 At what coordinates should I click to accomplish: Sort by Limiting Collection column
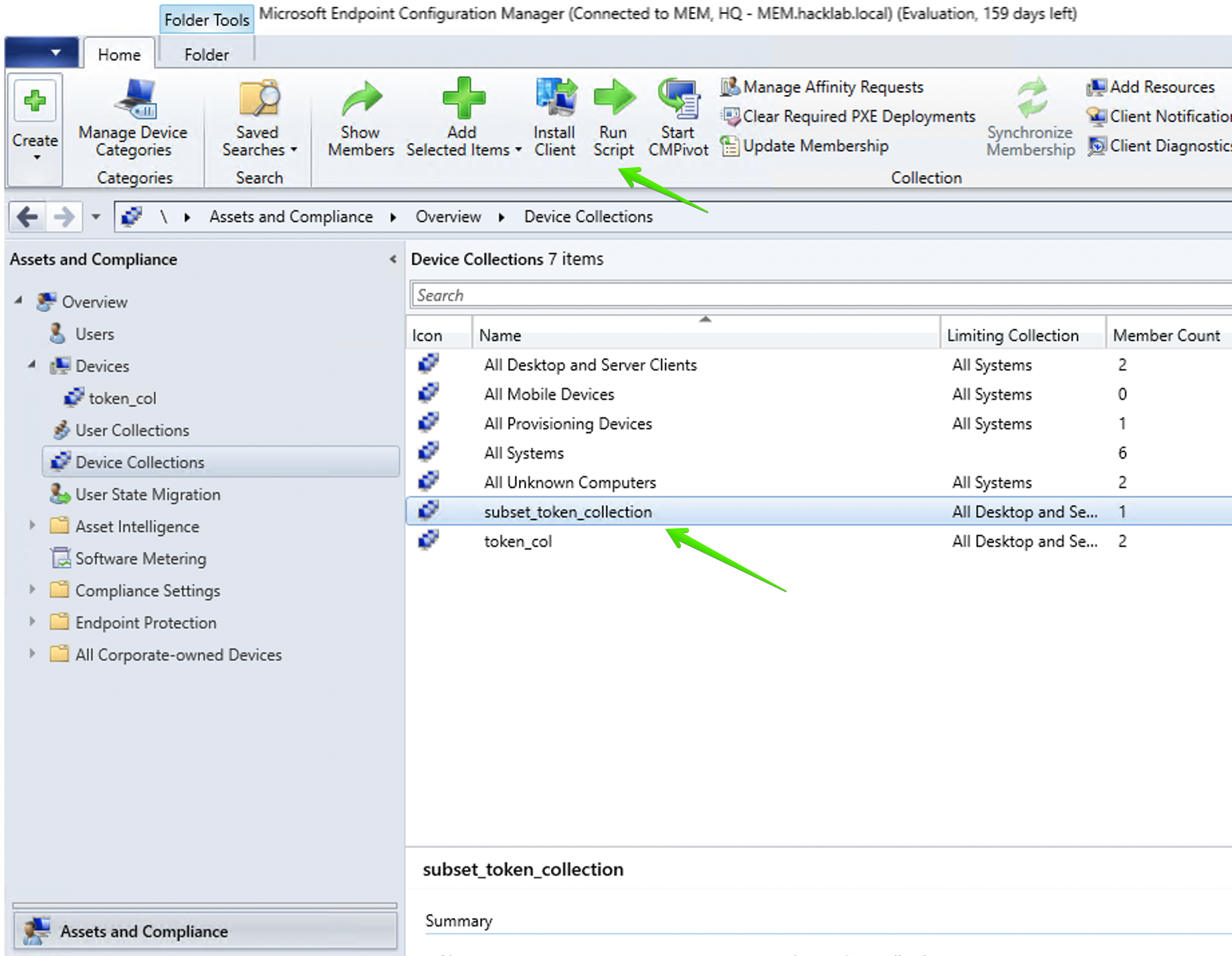[x=1023, y=335]
